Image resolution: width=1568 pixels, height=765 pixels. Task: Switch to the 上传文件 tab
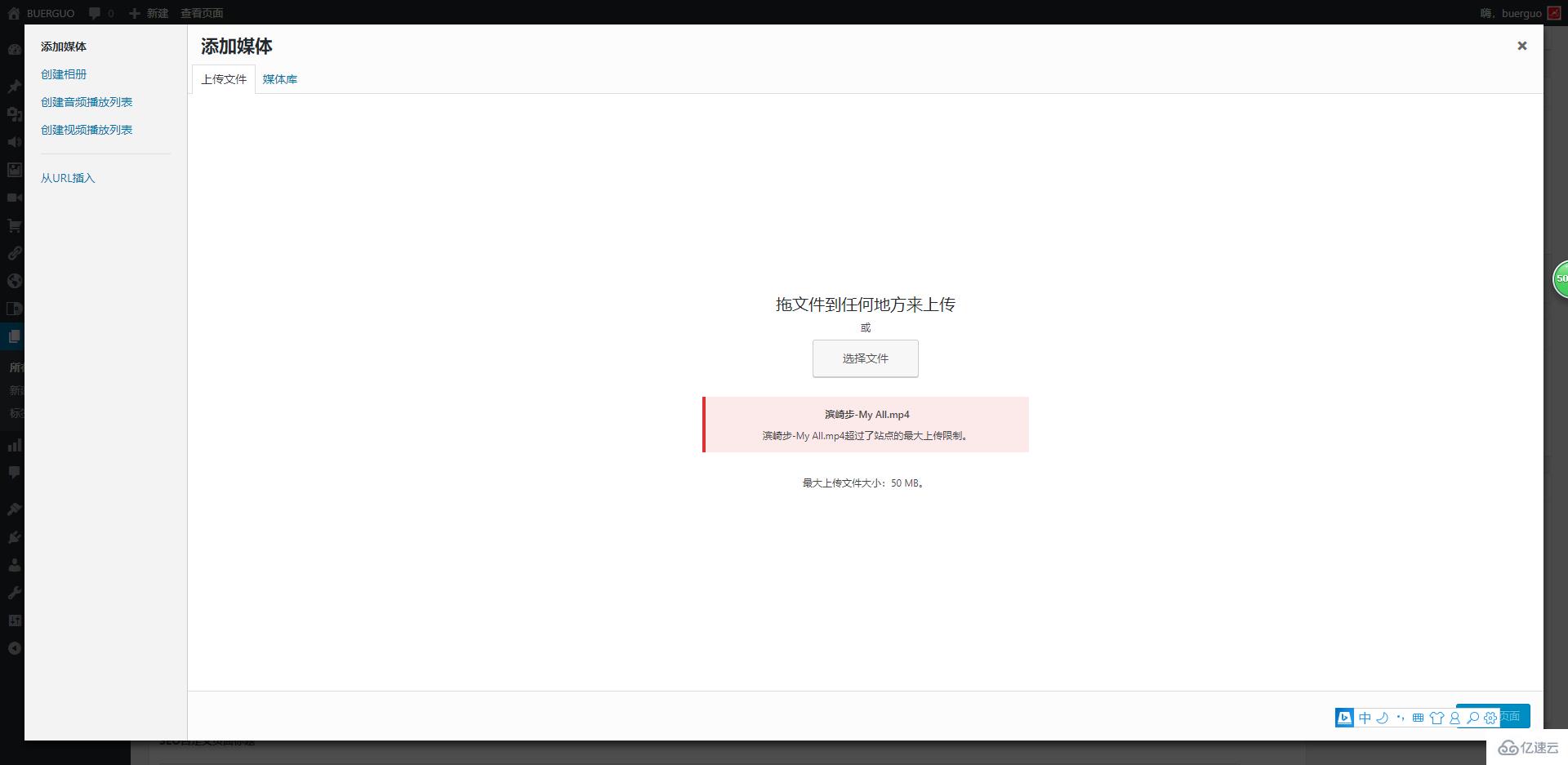[224, 79]
